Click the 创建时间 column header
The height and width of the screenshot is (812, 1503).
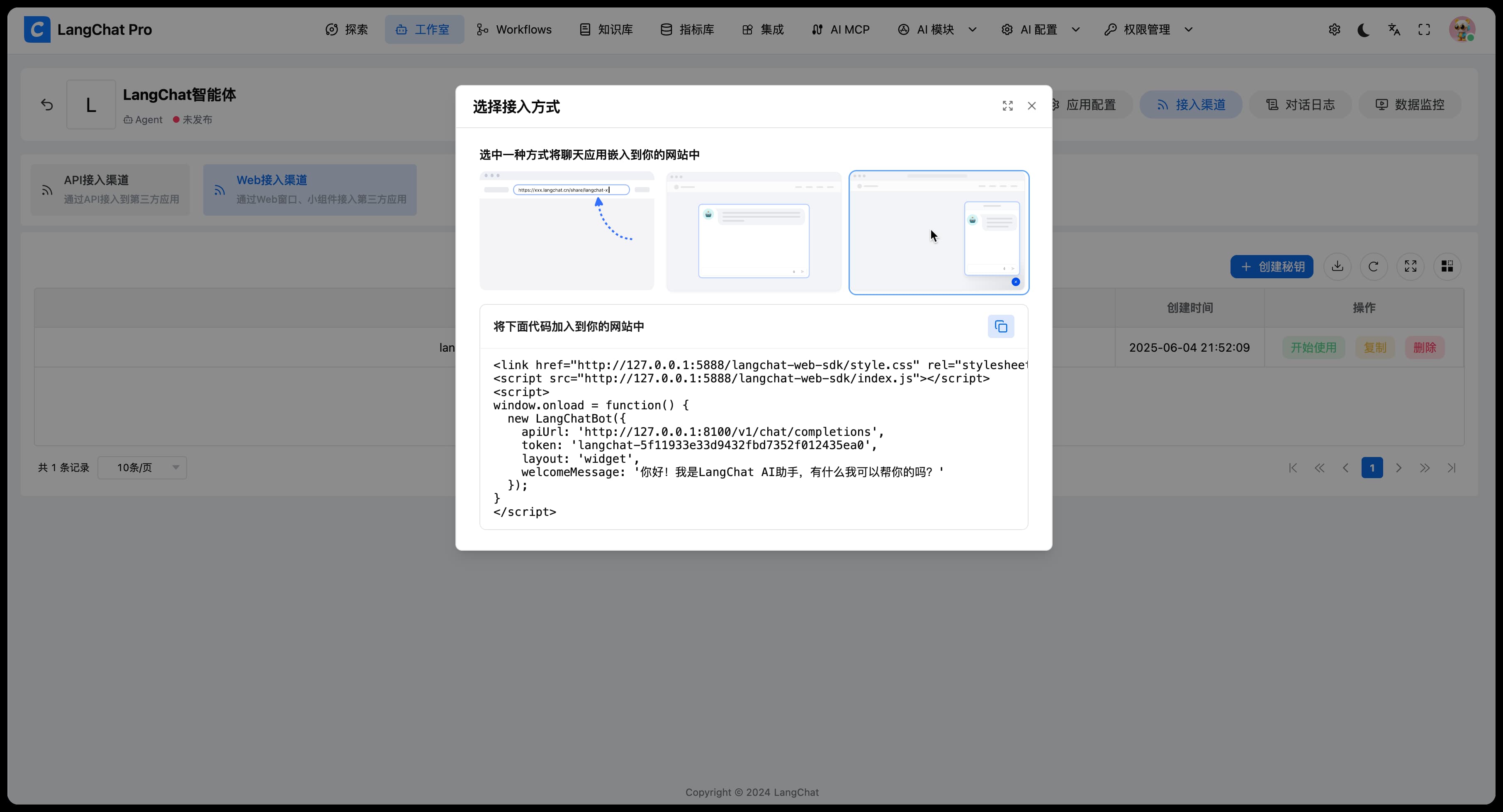click(1189, 307)
